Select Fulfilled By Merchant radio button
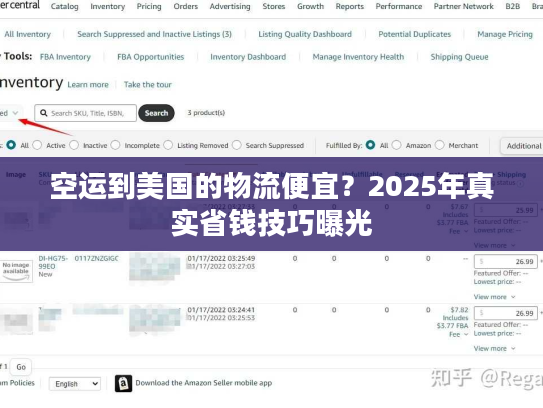 pos(439,145)
